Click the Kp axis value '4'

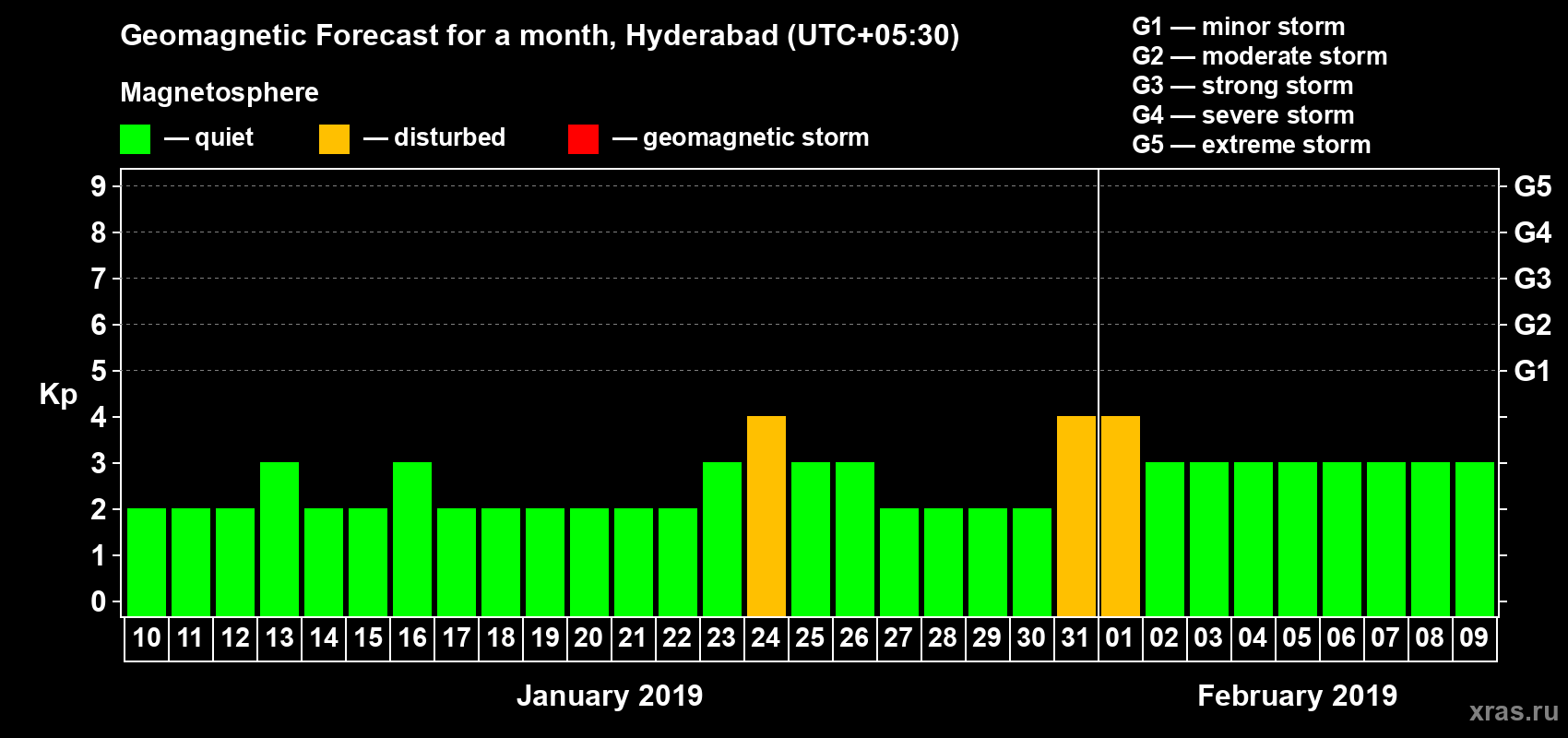pyautogui.click(x=99, y=417)
